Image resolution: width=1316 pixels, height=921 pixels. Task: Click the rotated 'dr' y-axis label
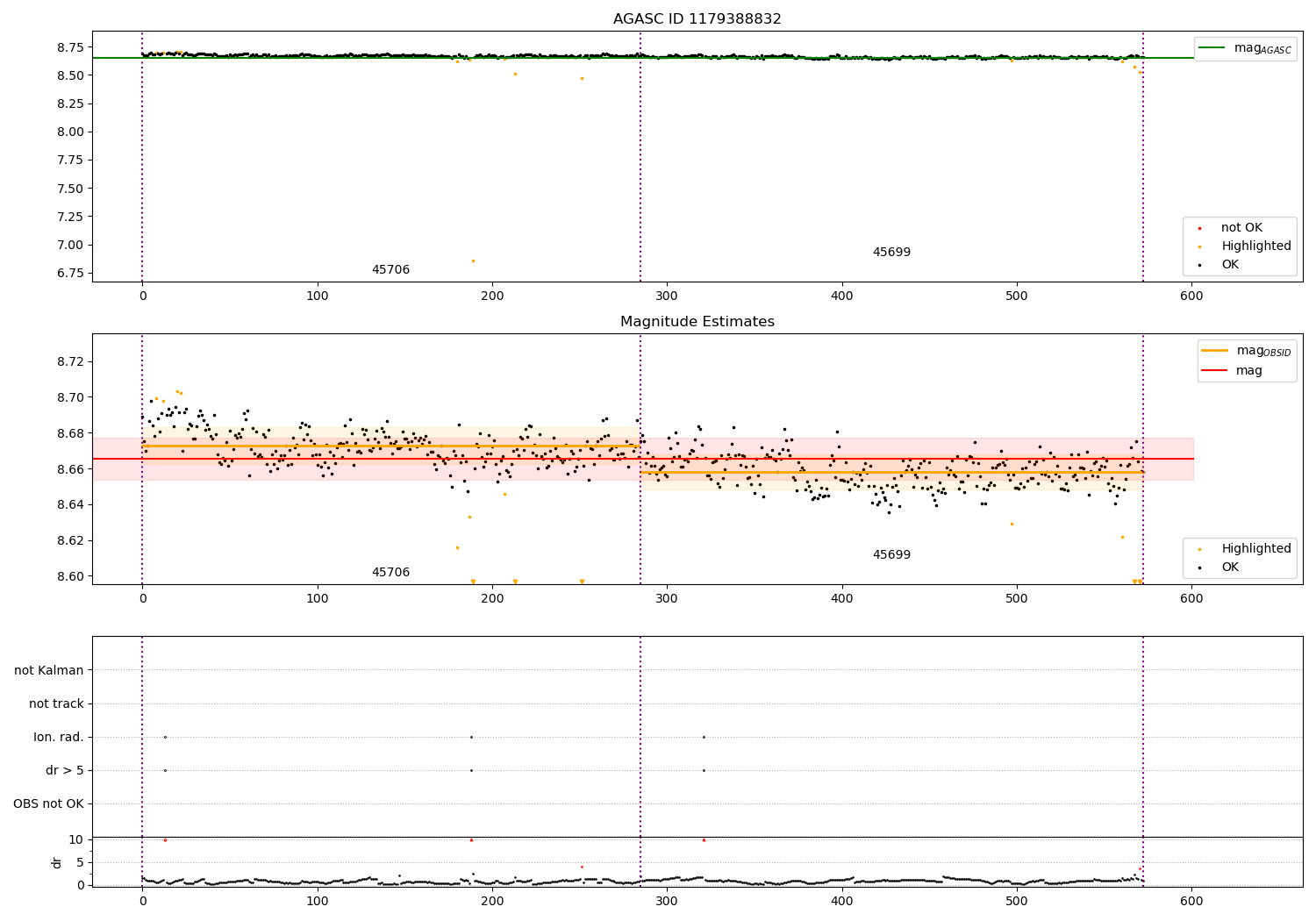[x=57, y=862]
